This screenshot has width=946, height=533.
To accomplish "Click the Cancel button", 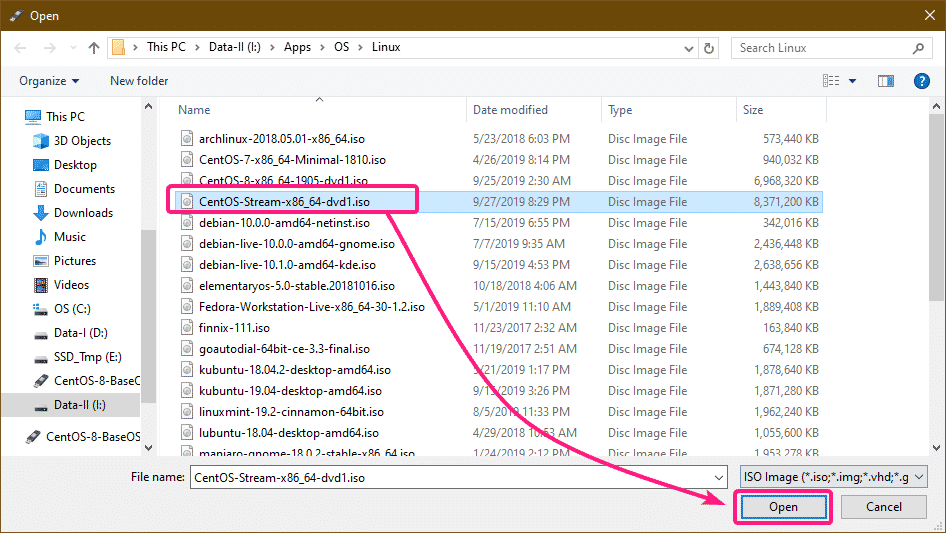I will coord(883,507).
